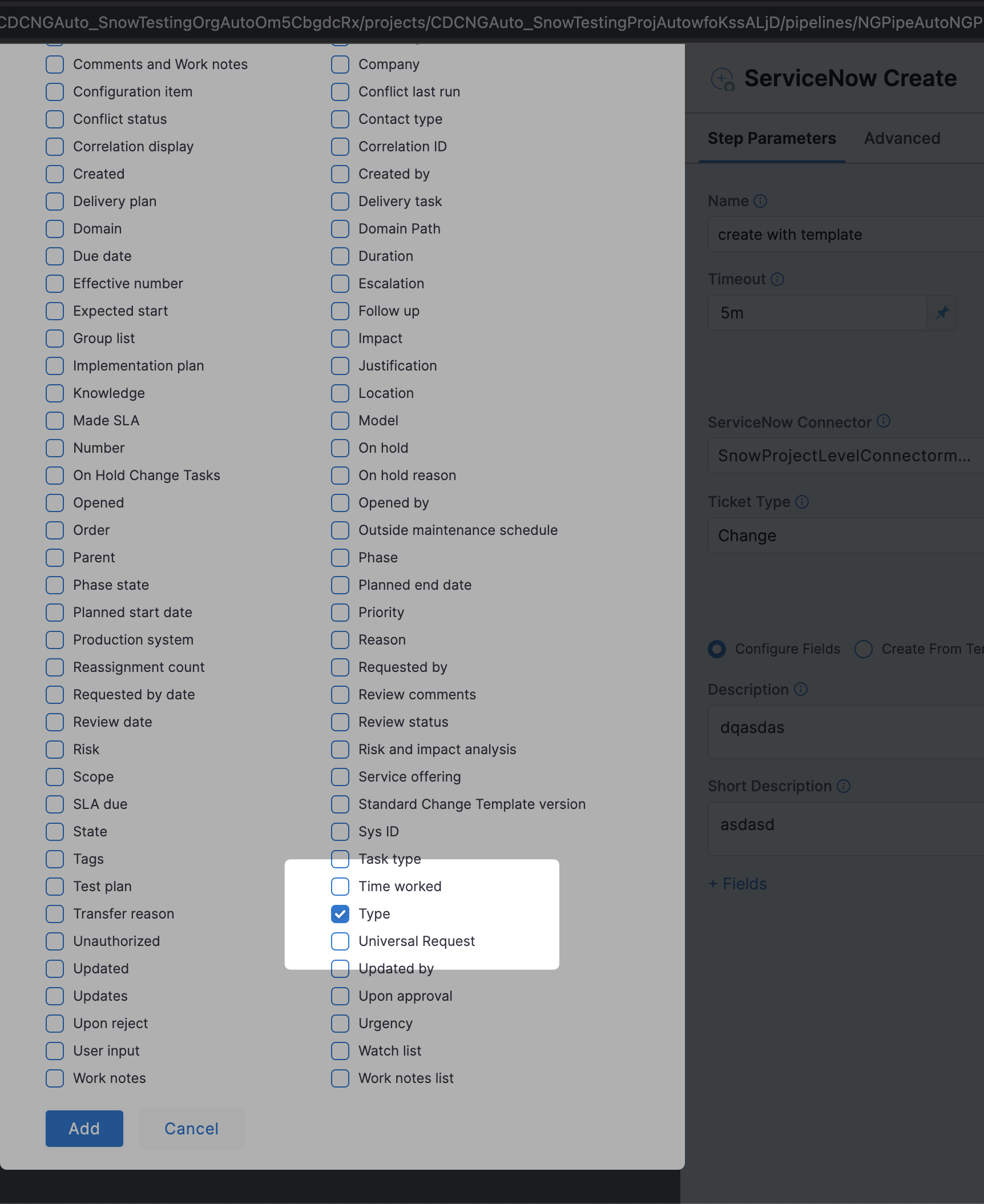Screen dimensions: 984x1204
Task: Open the ServiceNow Connector selector
Action: (x=845, y=456)
